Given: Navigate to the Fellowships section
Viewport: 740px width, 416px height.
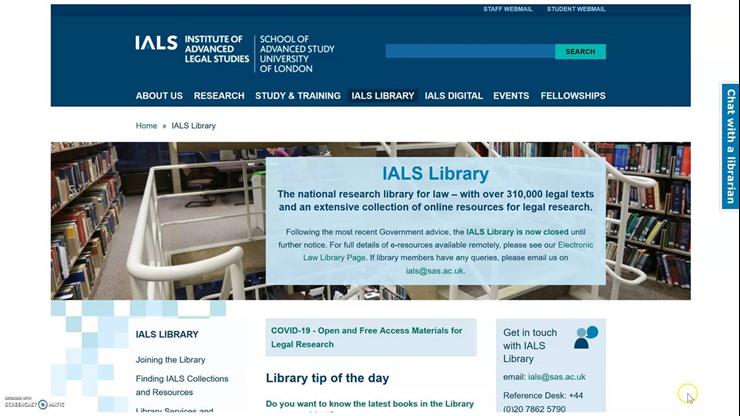Looking at the screenshot, I should click(573, 96).
